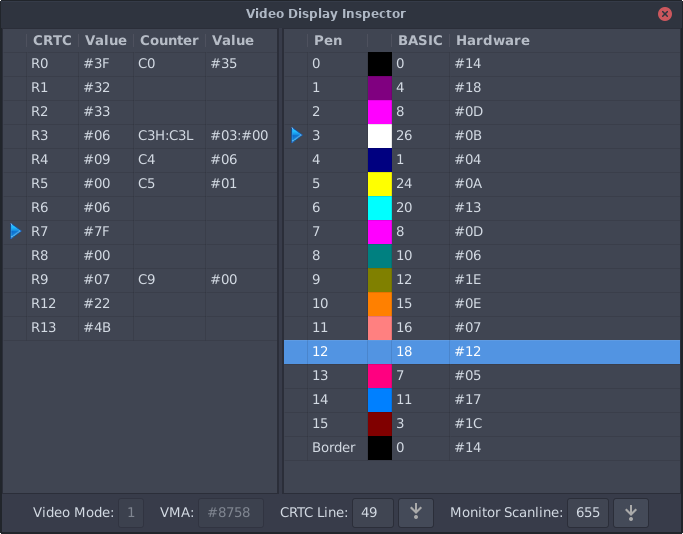Select the R0 register value #3F
The height and width of the screenshot is (534, 683).
tap(97, 64)
